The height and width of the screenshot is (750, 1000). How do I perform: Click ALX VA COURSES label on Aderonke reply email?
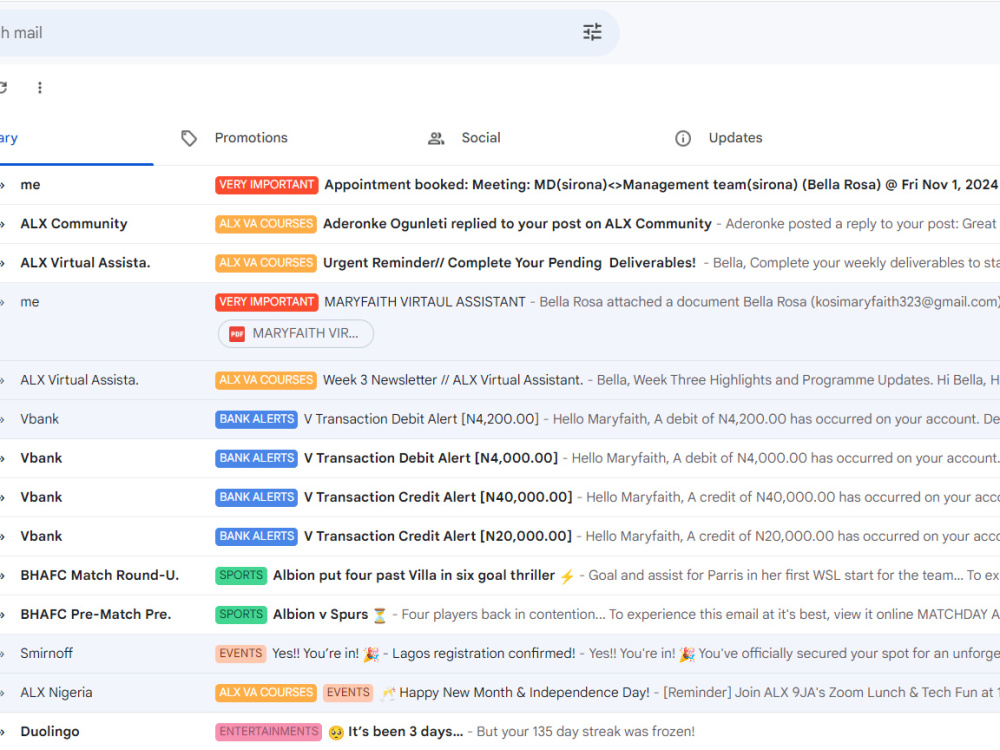tap(266, 224)
